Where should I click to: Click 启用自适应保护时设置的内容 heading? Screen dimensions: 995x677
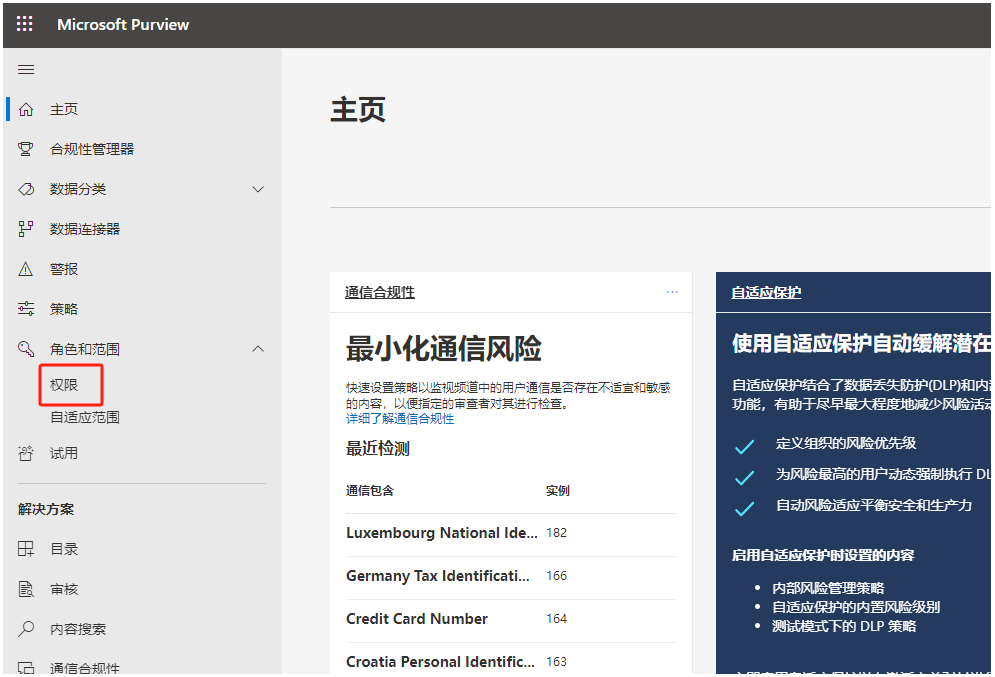(x=823, y=556)
